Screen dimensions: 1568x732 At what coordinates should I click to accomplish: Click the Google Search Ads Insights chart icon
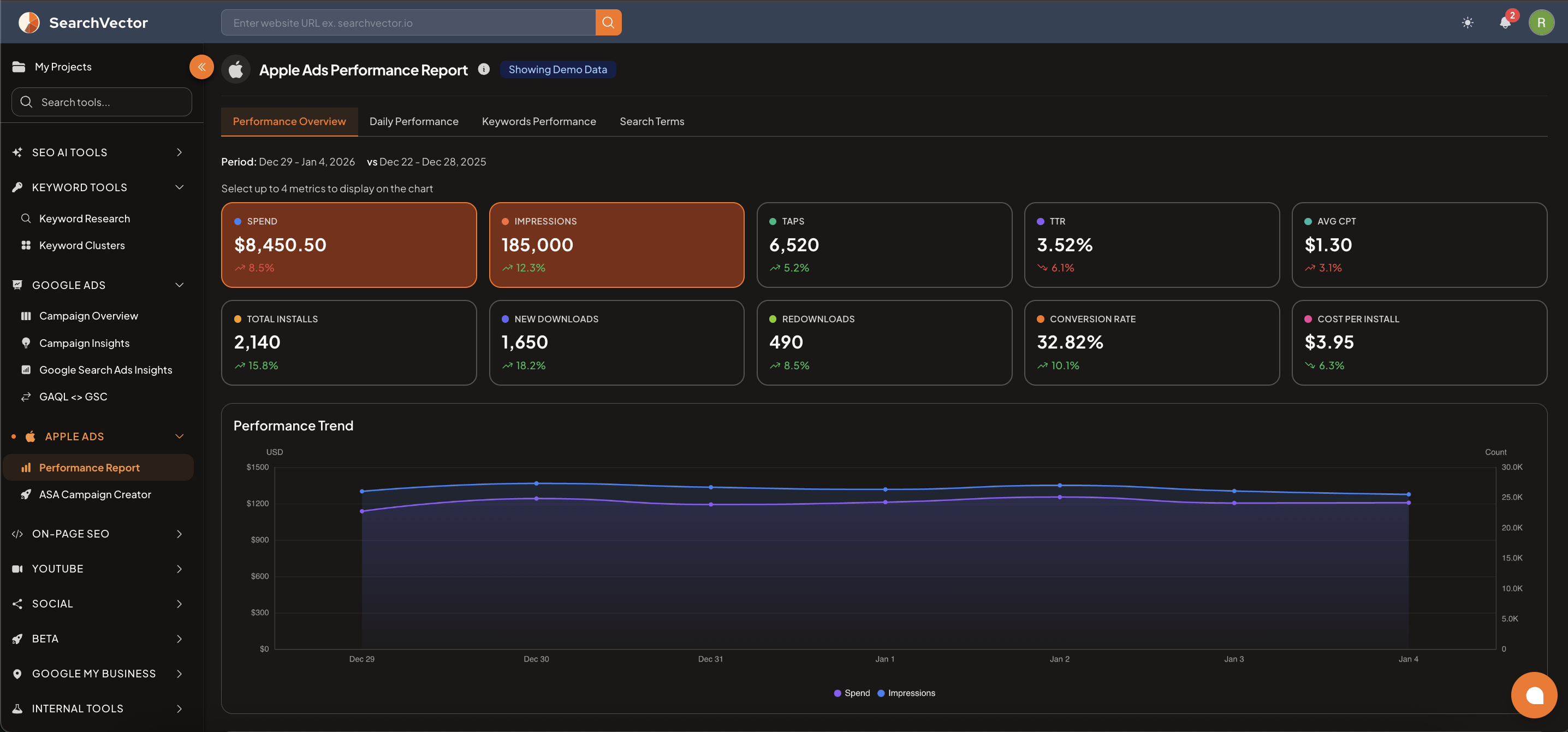[26, 370]
